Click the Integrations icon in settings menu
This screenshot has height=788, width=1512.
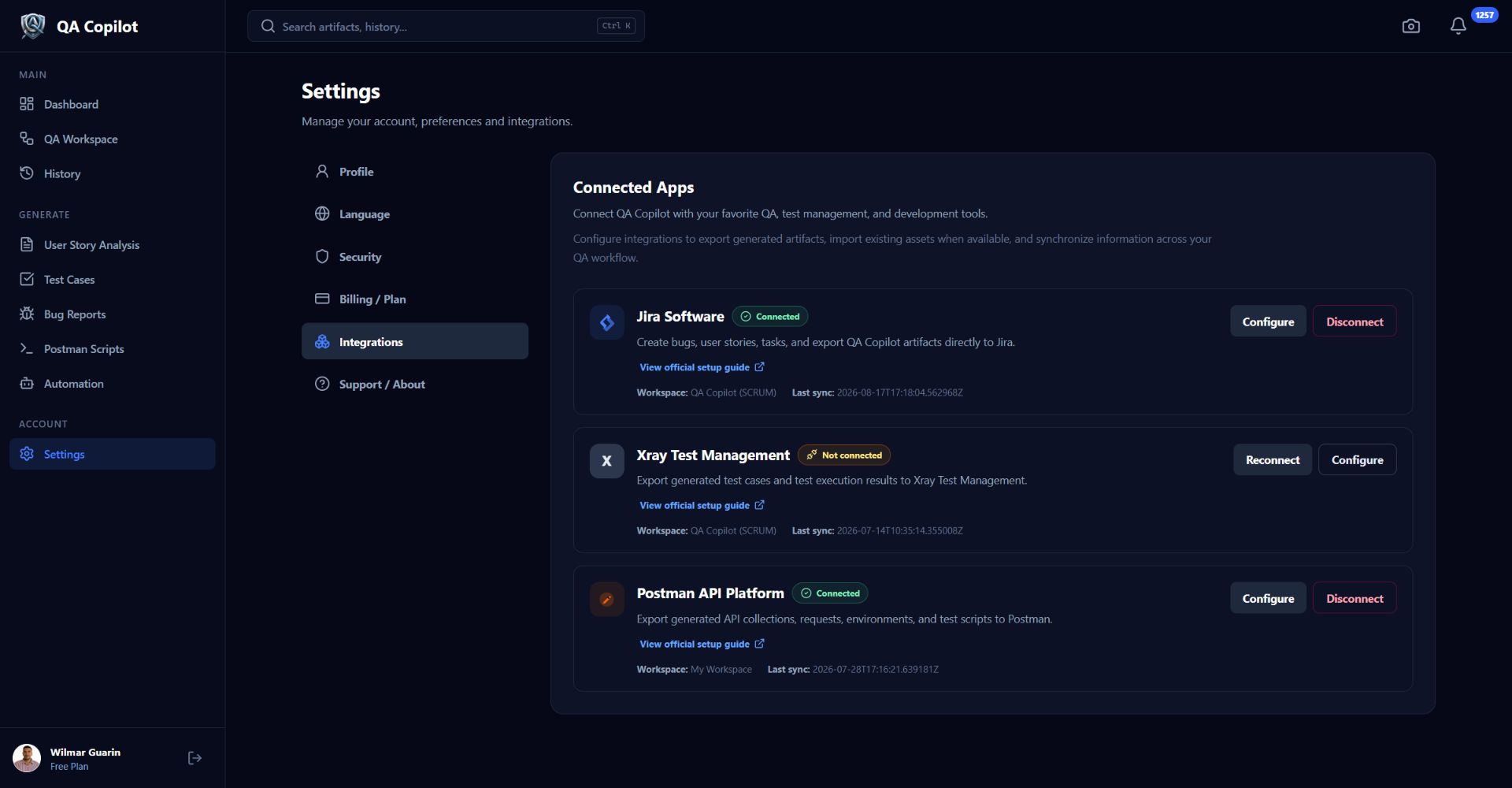[x=322, y=341]
